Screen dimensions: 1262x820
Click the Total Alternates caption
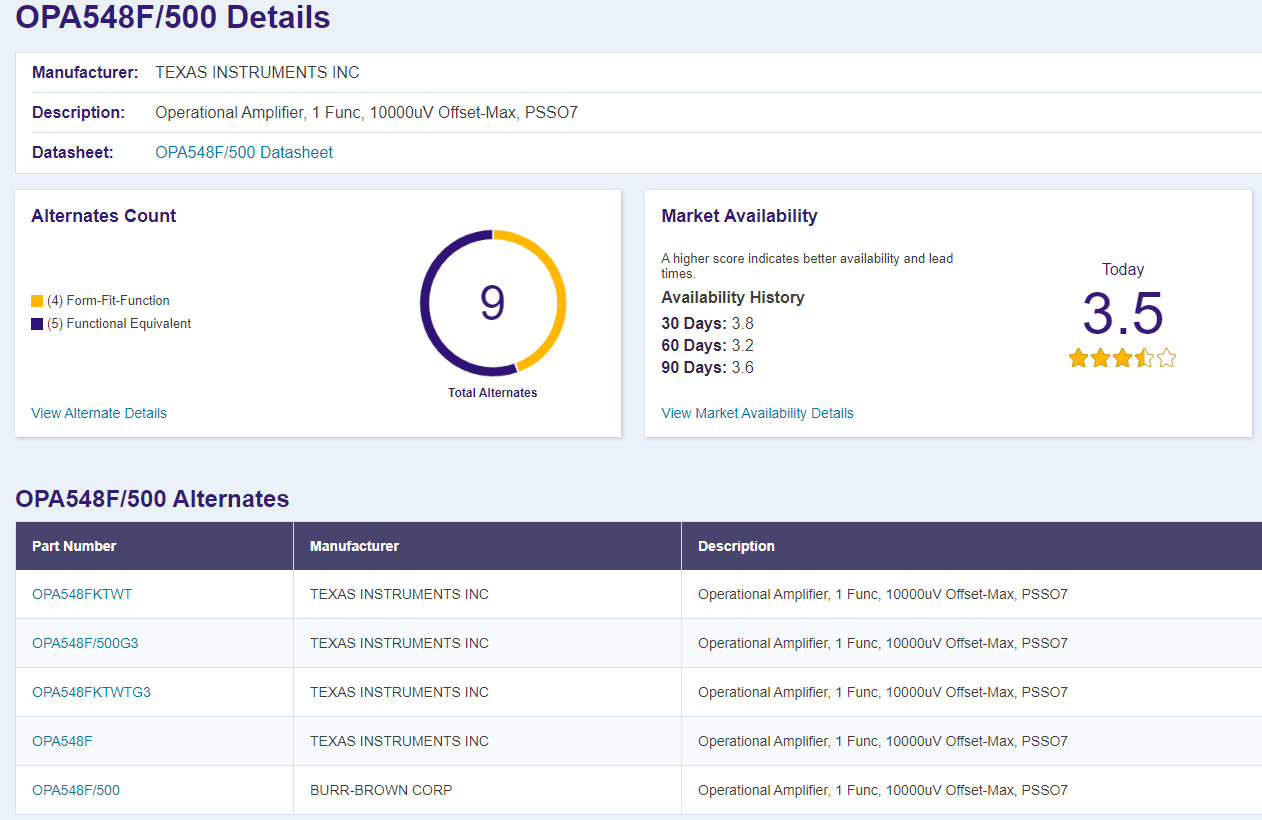(493, 393)
